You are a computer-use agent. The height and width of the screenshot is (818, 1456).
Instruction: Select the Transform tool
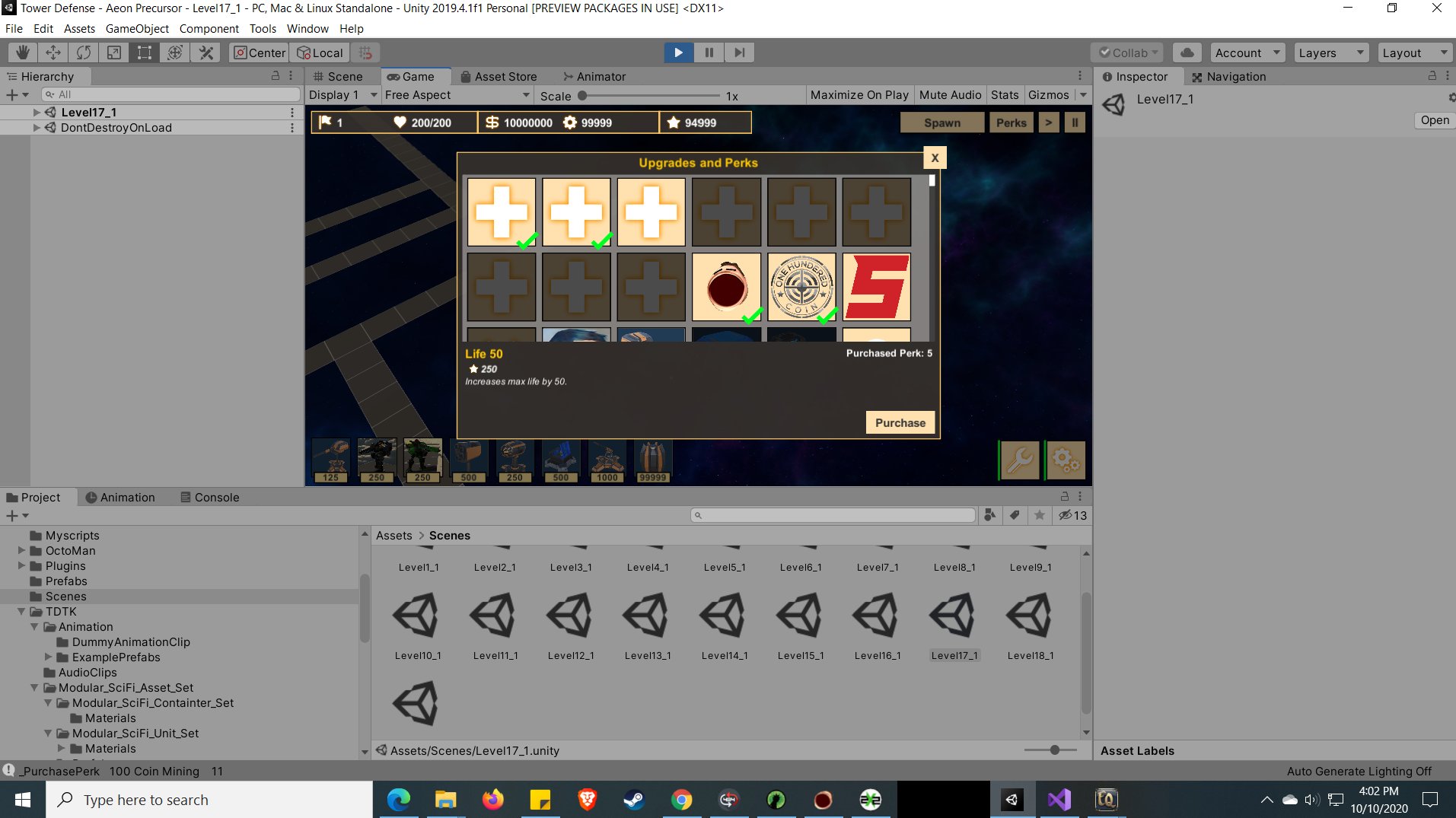[x=175, y=53]
